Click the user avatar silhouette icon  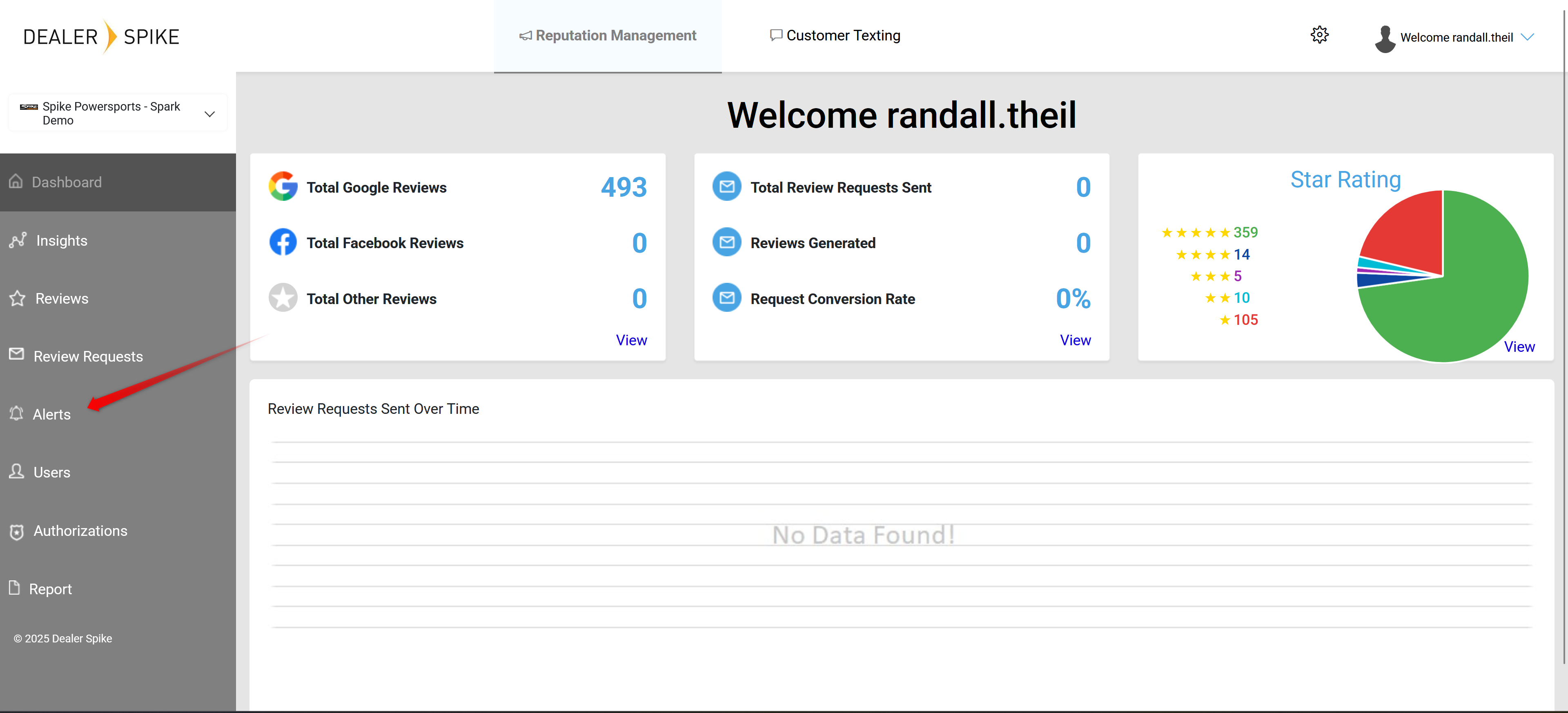pos(1385,38)
